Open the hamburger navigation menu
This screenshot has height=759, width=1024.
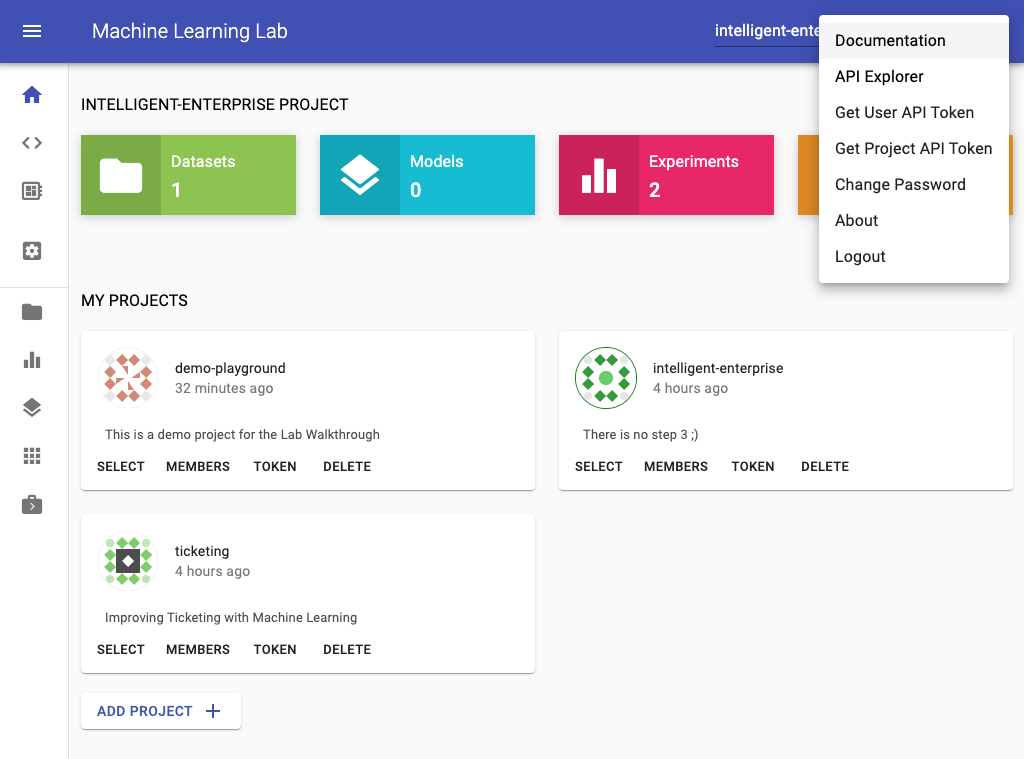click(x=32, y=31)
